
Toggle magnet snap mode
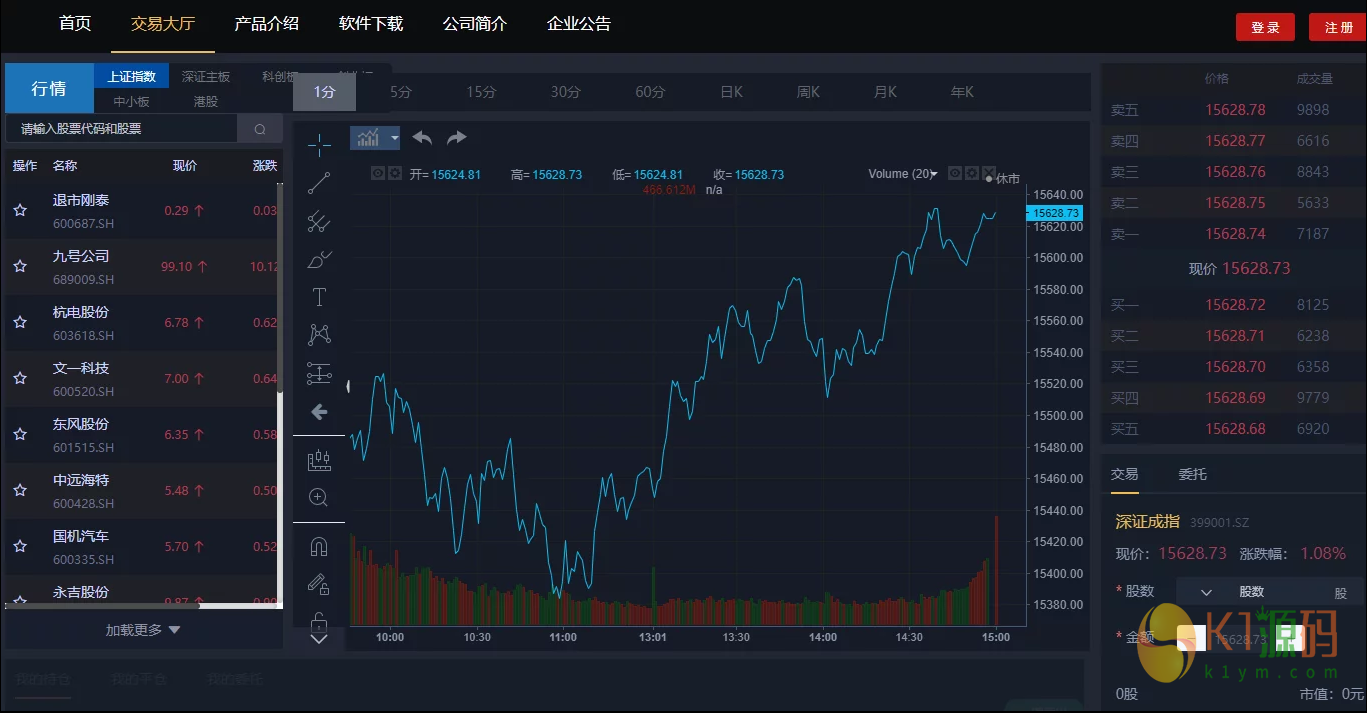(319, 547)
